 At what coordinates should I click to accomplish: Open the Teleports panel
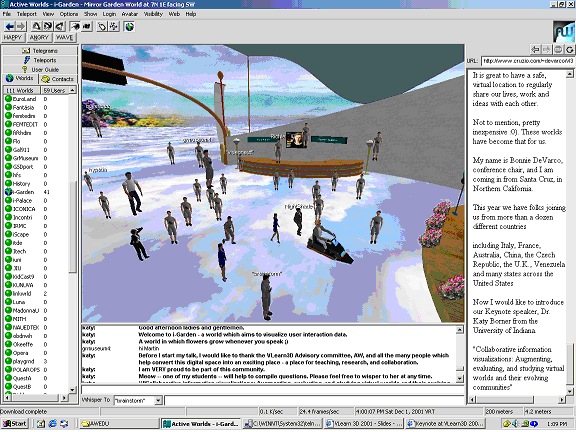pyautogui.click(x=40, y=60)
